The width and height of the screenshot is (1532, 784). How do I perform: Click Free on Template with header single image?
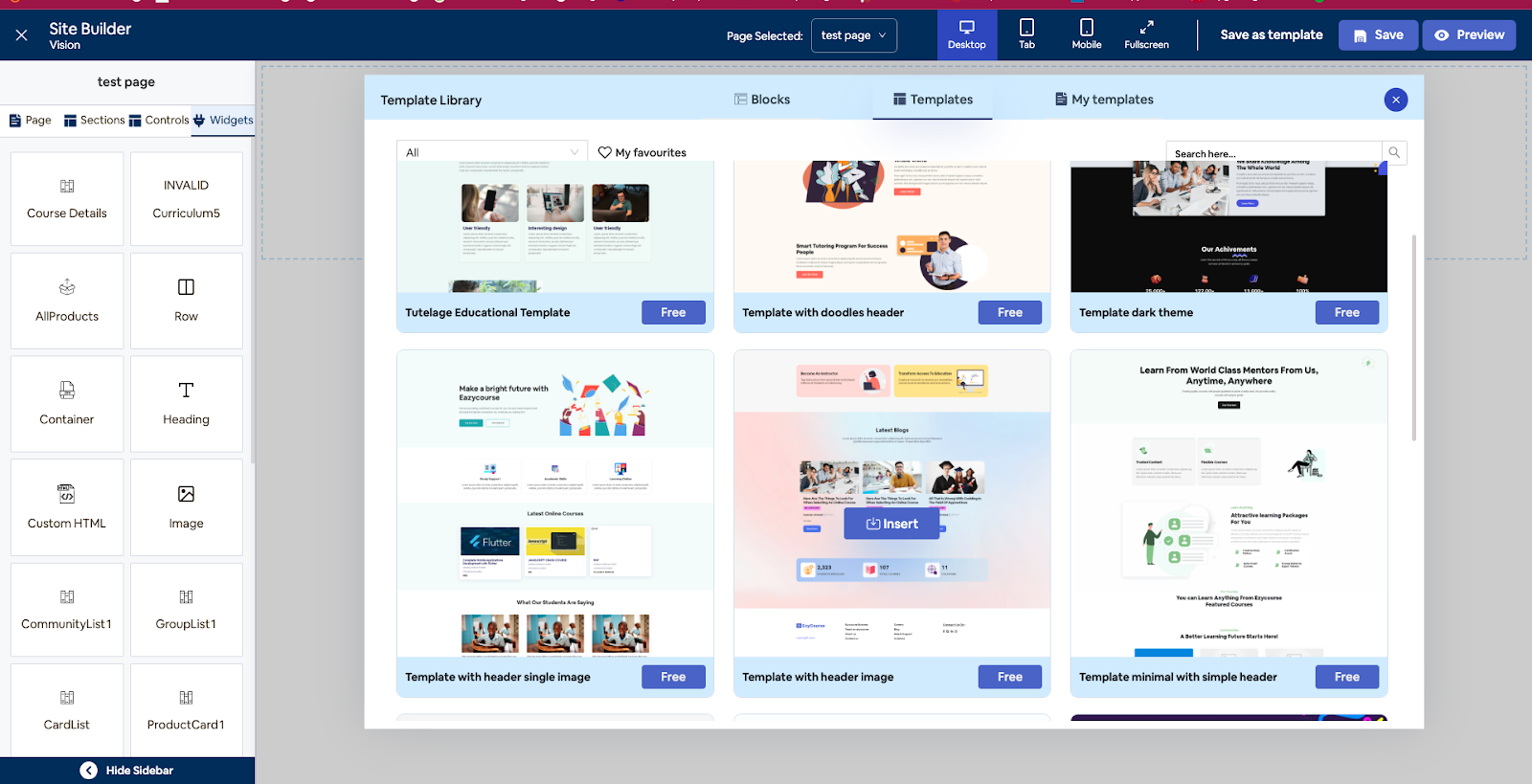[673, 677]
